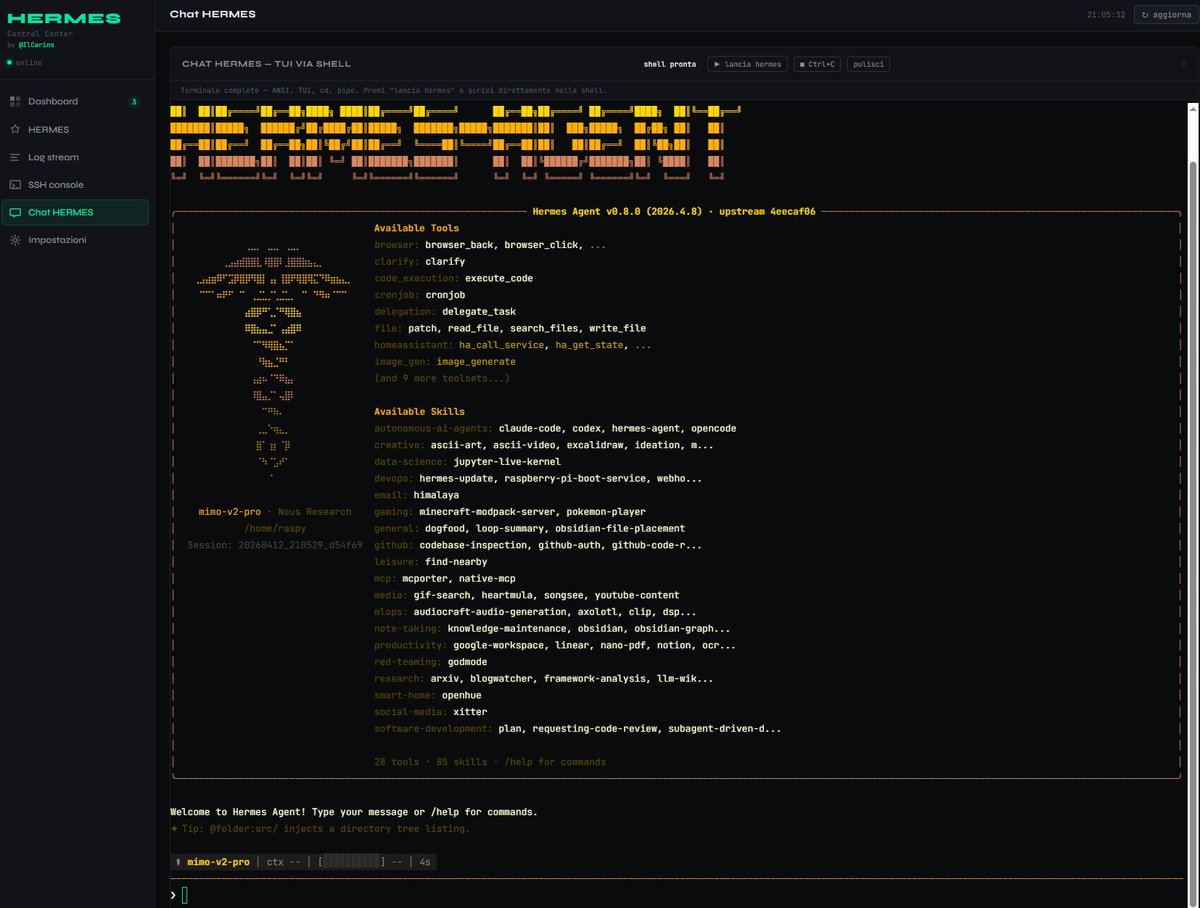Click google-workspace in productivity row
Viewport: 1200px width, 908px height.
(499, 645)
